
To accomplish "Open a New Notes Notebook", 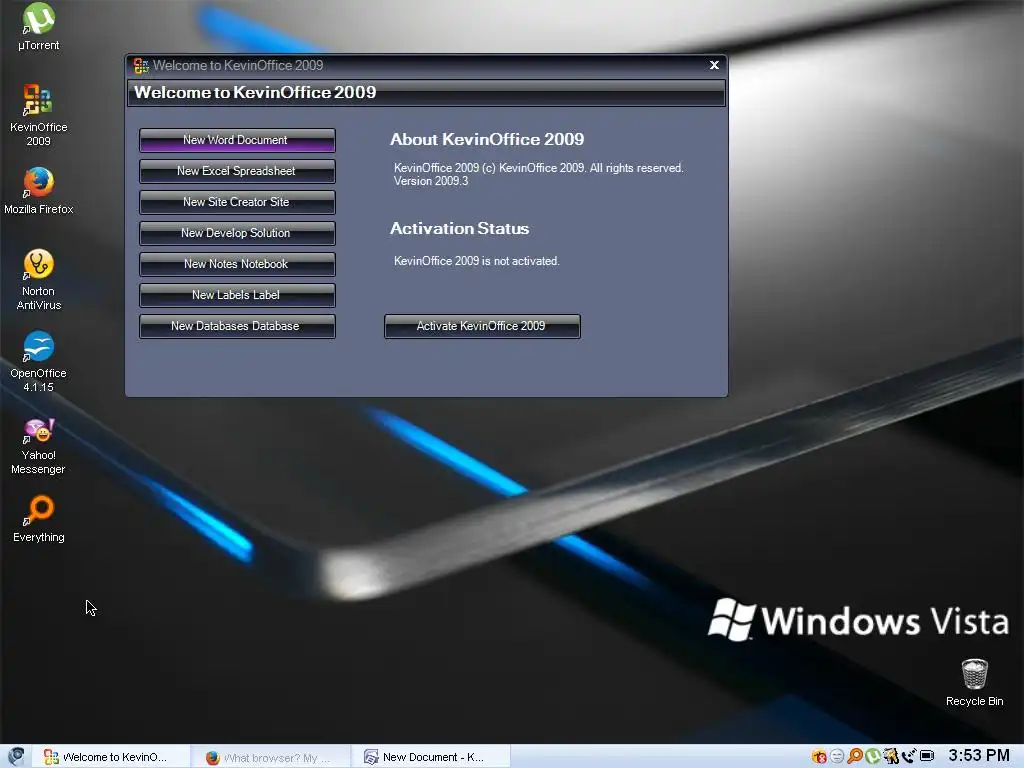I will (237, 264).
